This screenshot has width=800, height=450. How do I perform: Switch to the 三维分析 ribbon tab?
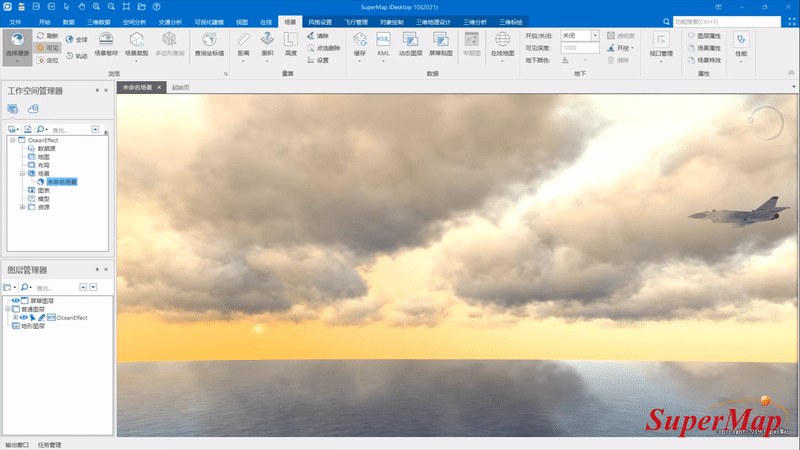[x=475, y=22]
